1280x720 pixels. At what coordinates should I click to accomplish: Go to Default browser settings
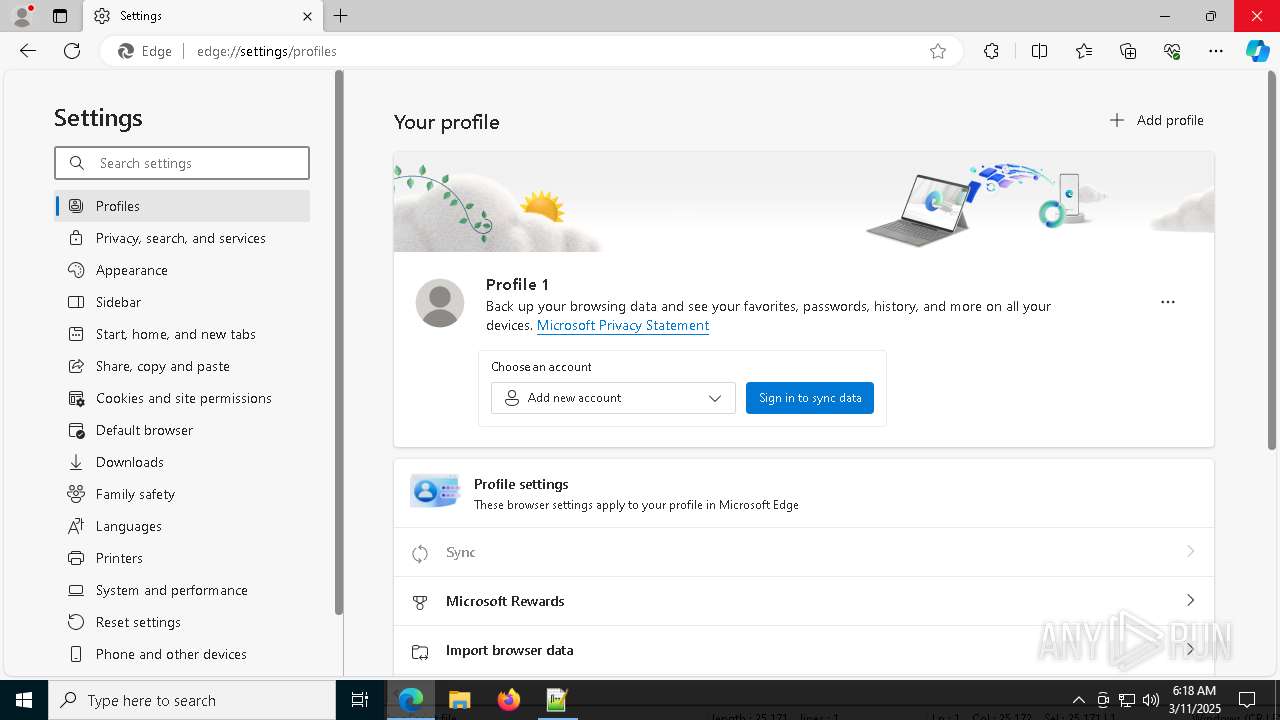pos(182,430)
